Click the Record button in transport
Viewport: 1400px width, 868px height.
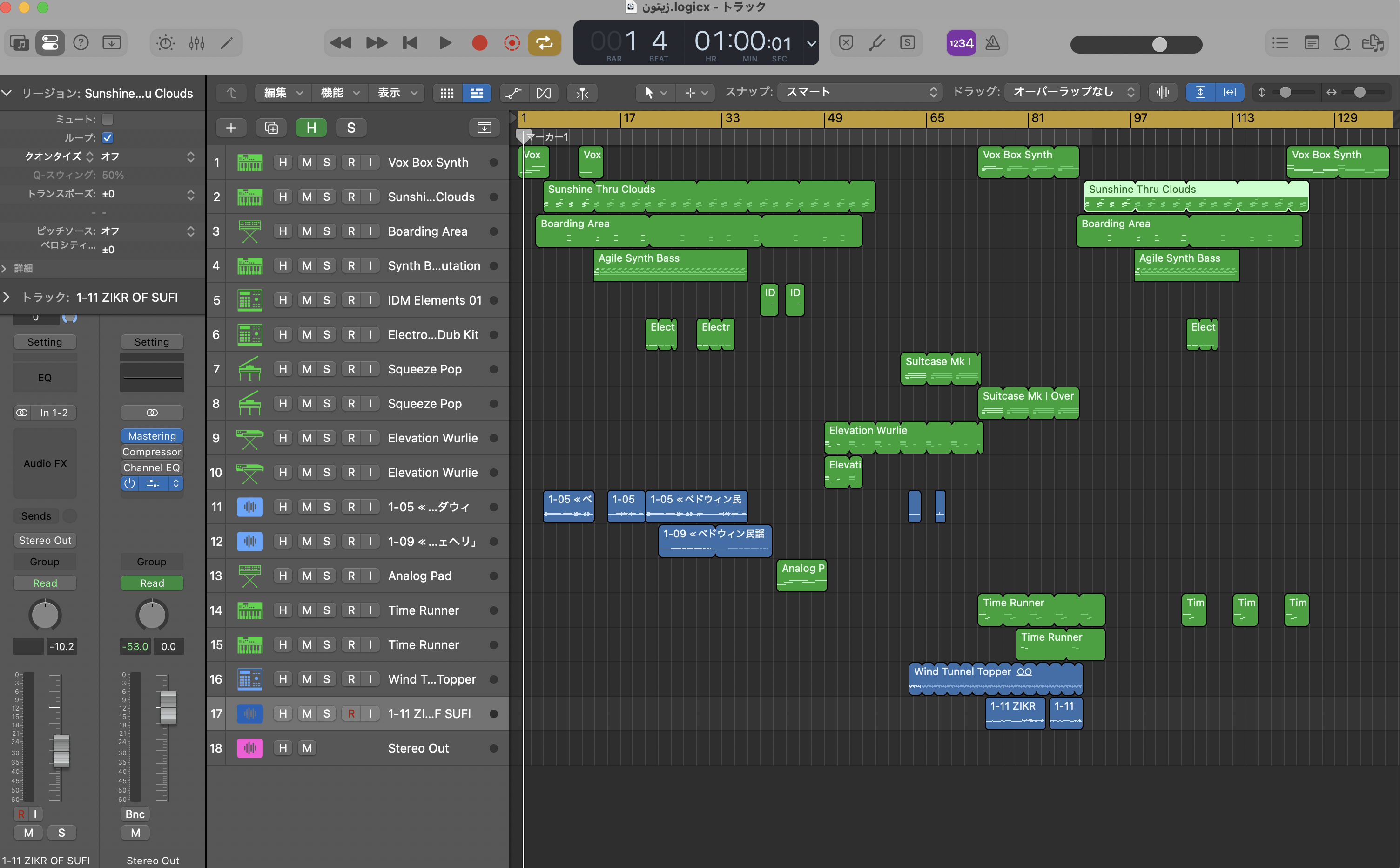click(479, 43)
